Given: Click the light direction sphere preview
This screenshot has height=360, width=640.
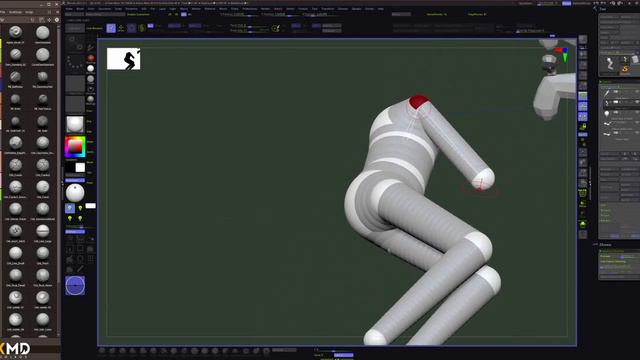Looking at the screenshot, I should 75,193.
